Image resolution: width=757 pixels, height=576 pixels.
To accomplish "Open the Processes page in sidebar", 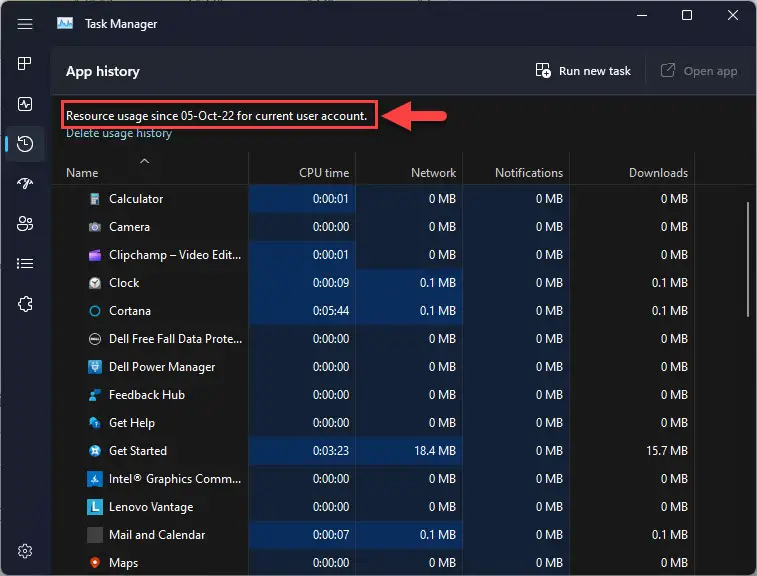I will (25, 63).
